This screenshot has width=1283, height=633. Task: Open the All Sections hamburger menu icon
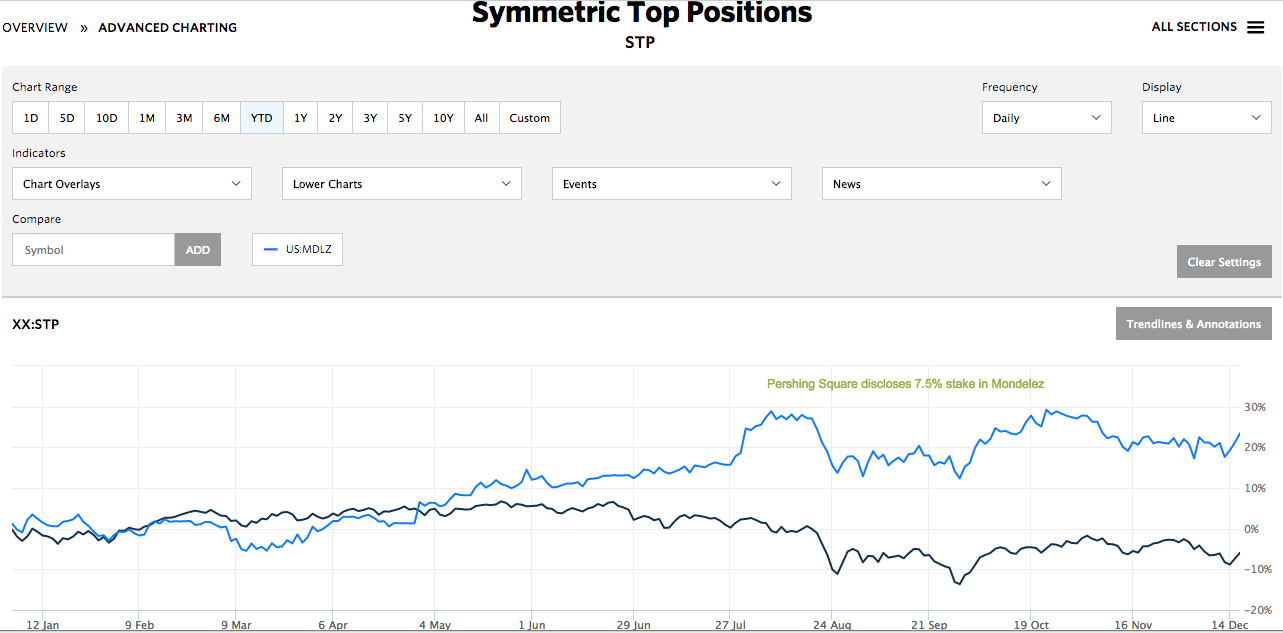[x=1255, y=27]
